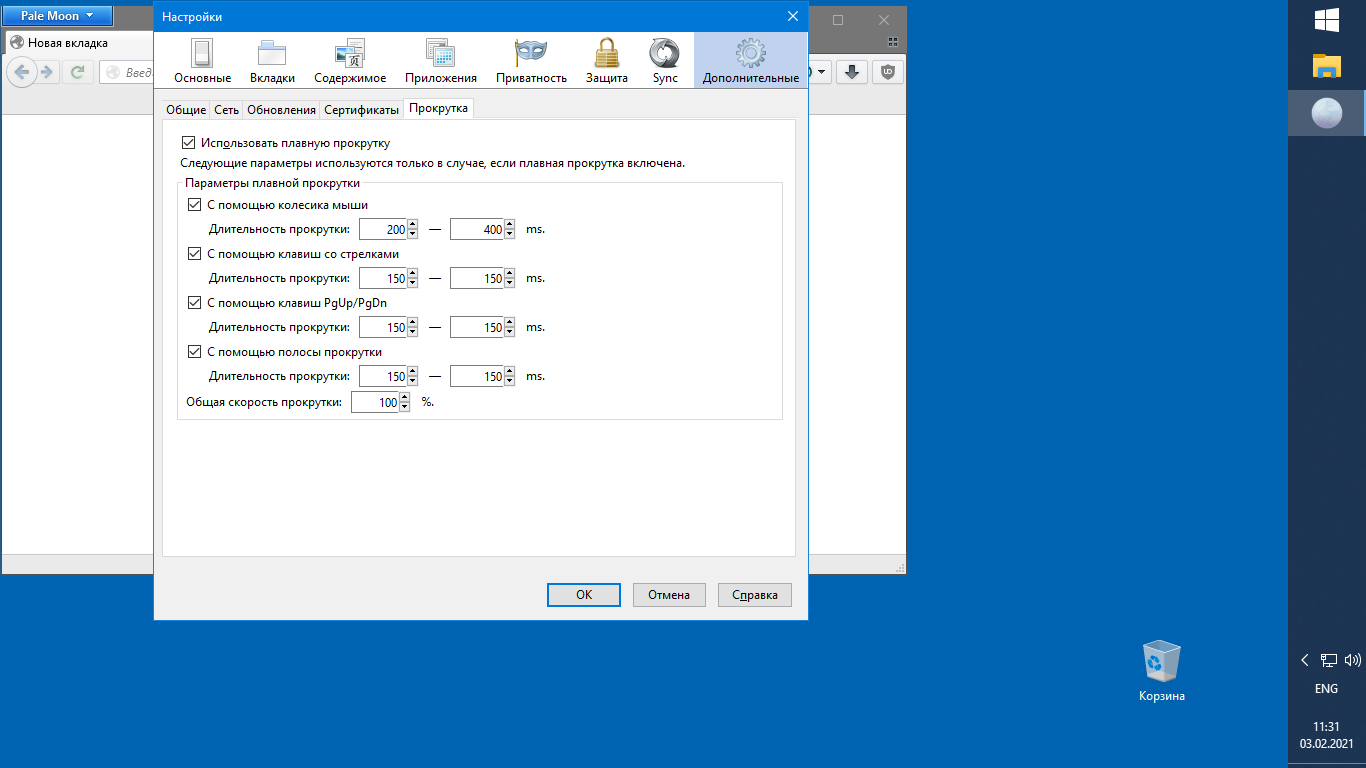This screenshot has width=1366, height=768.
Task: Switch to the Общие sub-tab
Action: click(x=185, y=110)
